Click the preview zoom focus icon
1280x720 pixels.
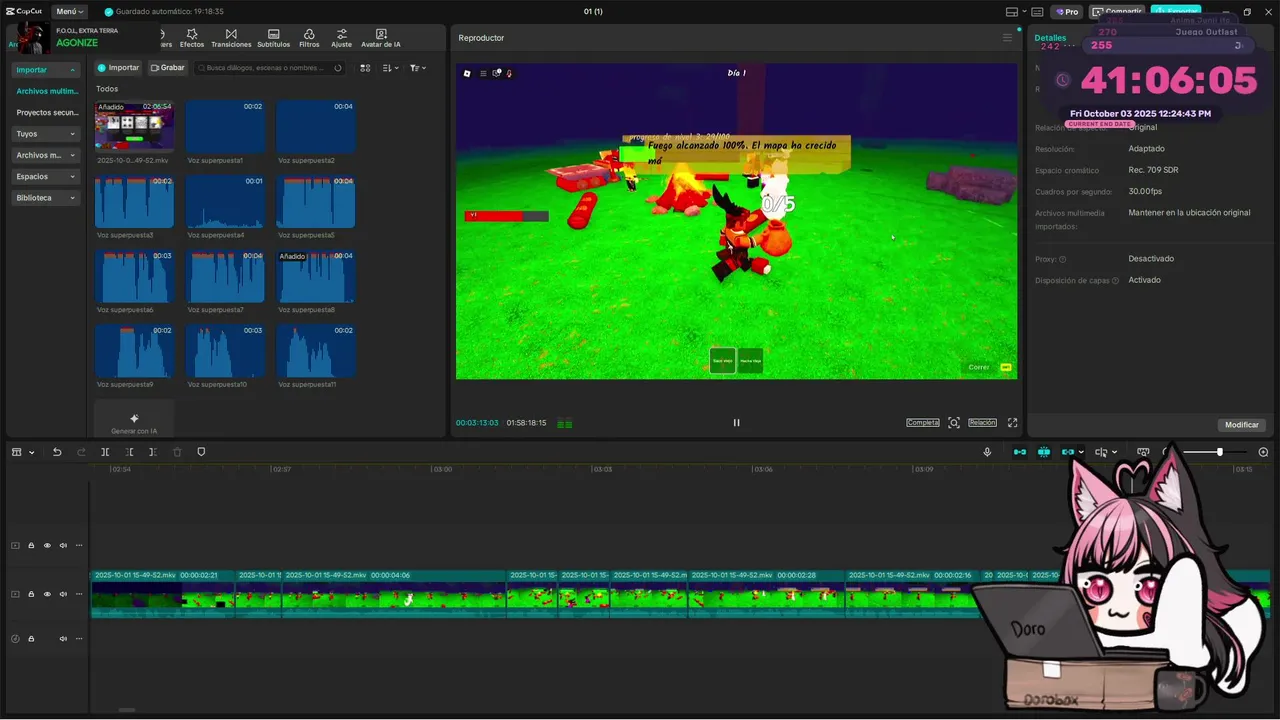tap(954, 423)
